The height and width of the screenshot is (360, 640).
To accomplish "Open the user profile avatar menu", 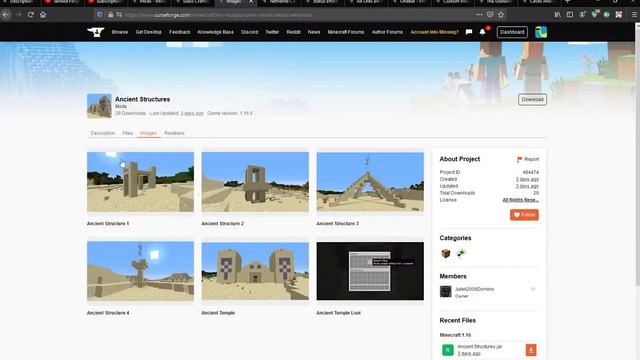I will click(x=541, y=32).
